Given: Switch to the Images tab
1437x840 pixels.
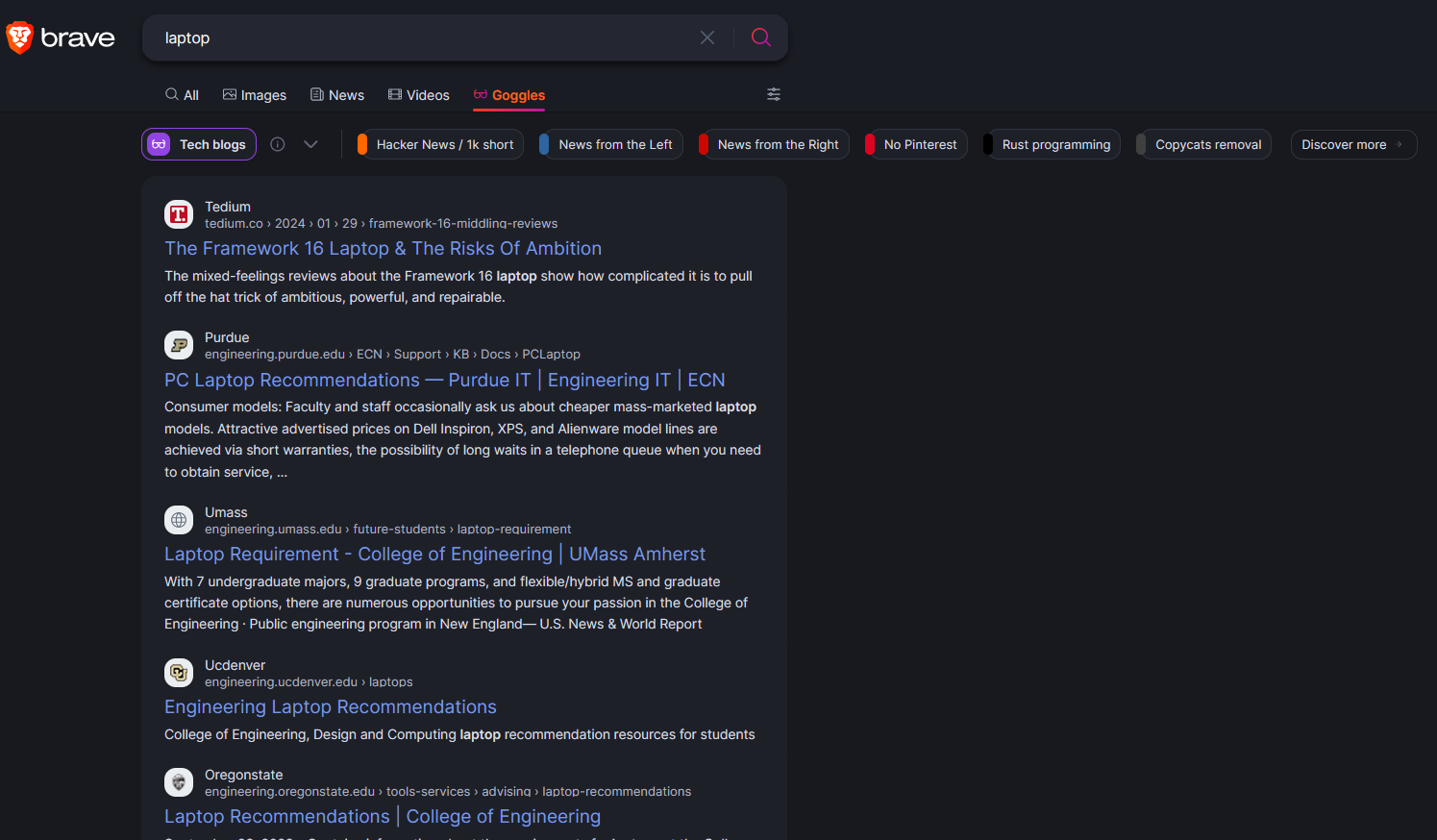Looking at the screenshot, I should [x=255, y=95].
